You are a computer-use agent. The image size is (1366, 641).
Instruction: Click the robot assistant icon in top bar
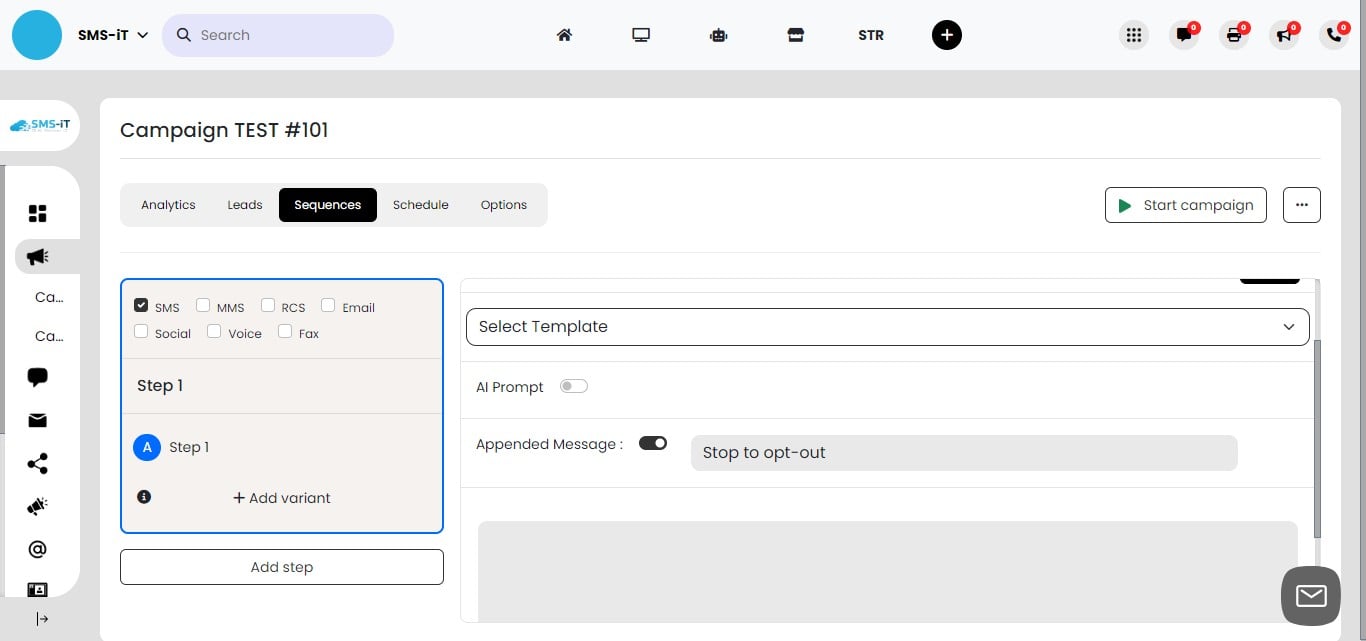point(718,35)
